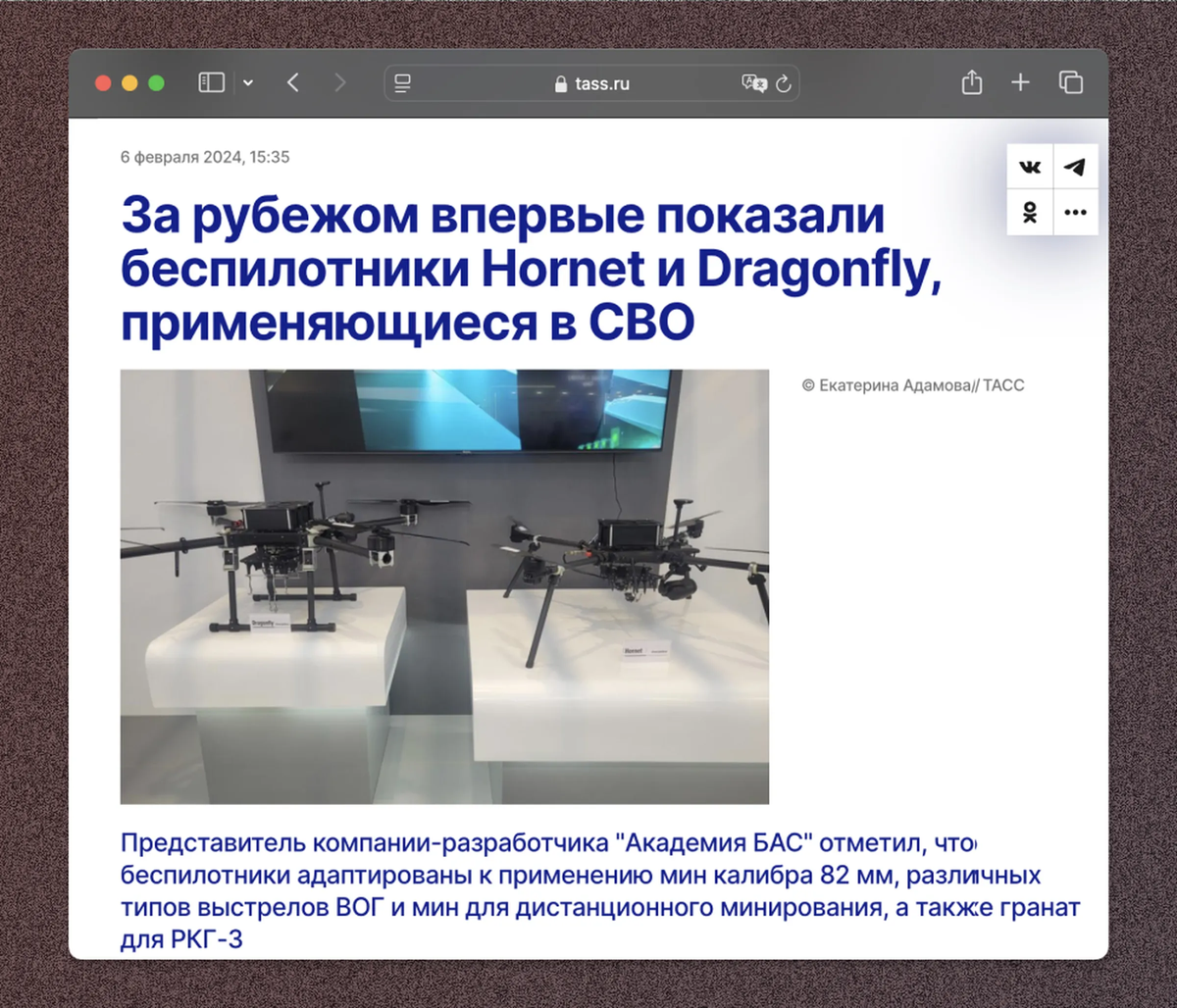Open a new tab with the plus button

(1020, 83)
